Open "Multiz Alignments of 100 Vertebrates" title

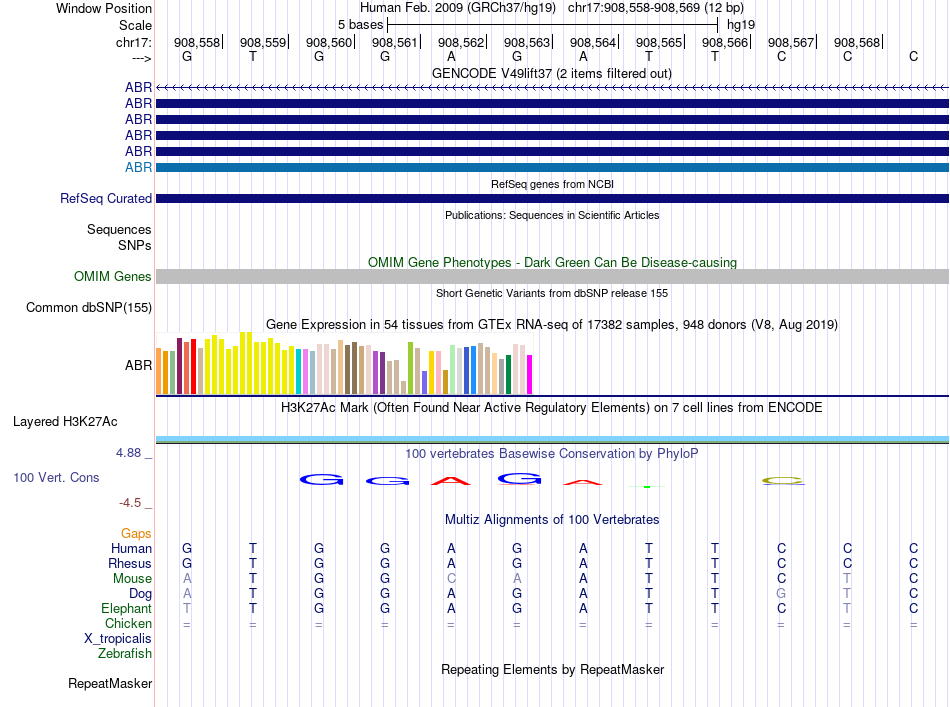[552, 519]
